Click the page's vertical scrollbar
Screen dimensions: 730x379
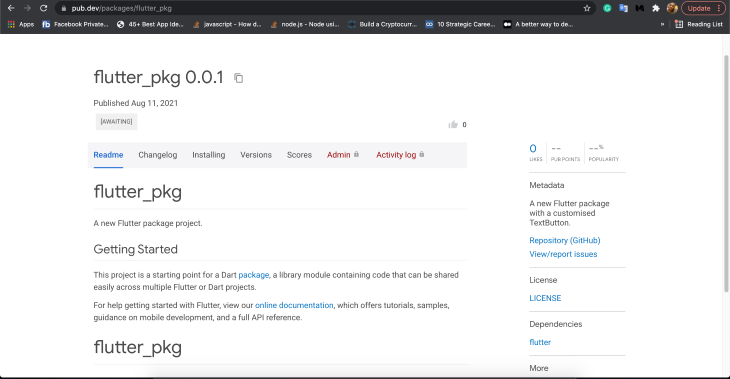click(x=726, y=173)
